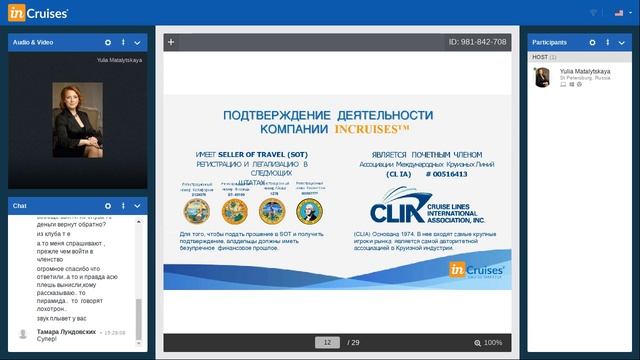Screen dimensions: 640x360
Task: Click the name Тамара Лундовских in chat
Action: pyautogui.click(x=66, y=332)
